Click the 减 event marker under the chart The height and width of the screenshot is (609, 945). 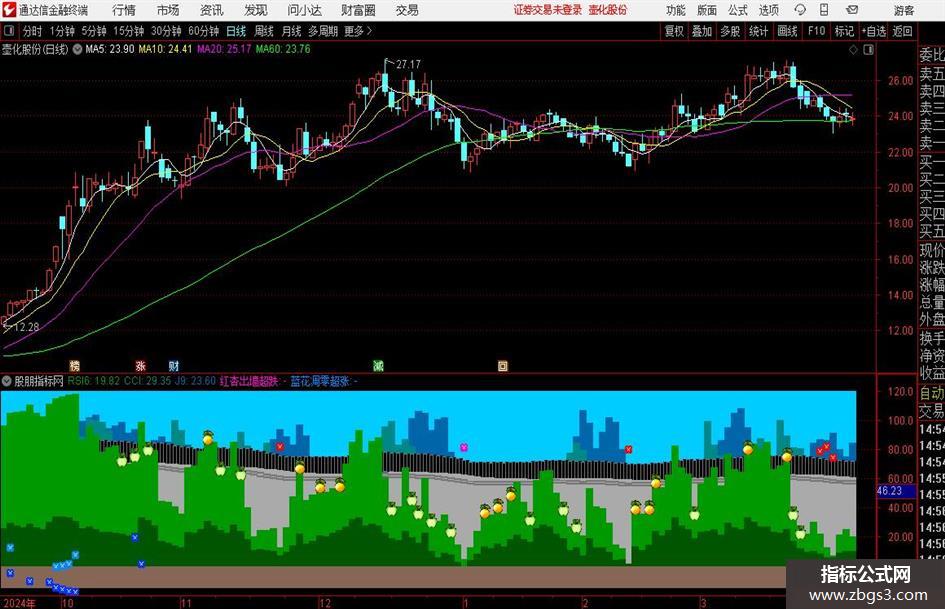coord(378,365)
